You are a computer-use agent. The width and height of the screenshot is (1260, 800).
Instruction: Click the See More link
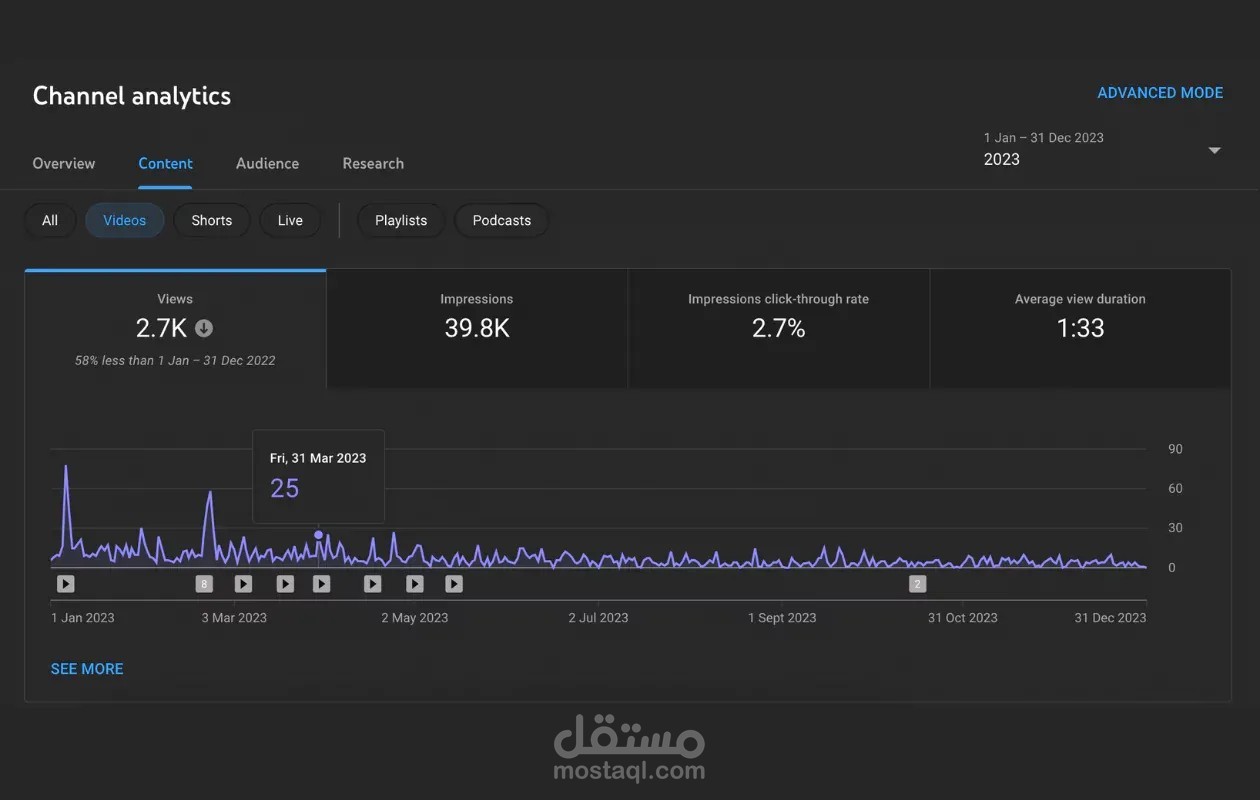pos(87,669)
